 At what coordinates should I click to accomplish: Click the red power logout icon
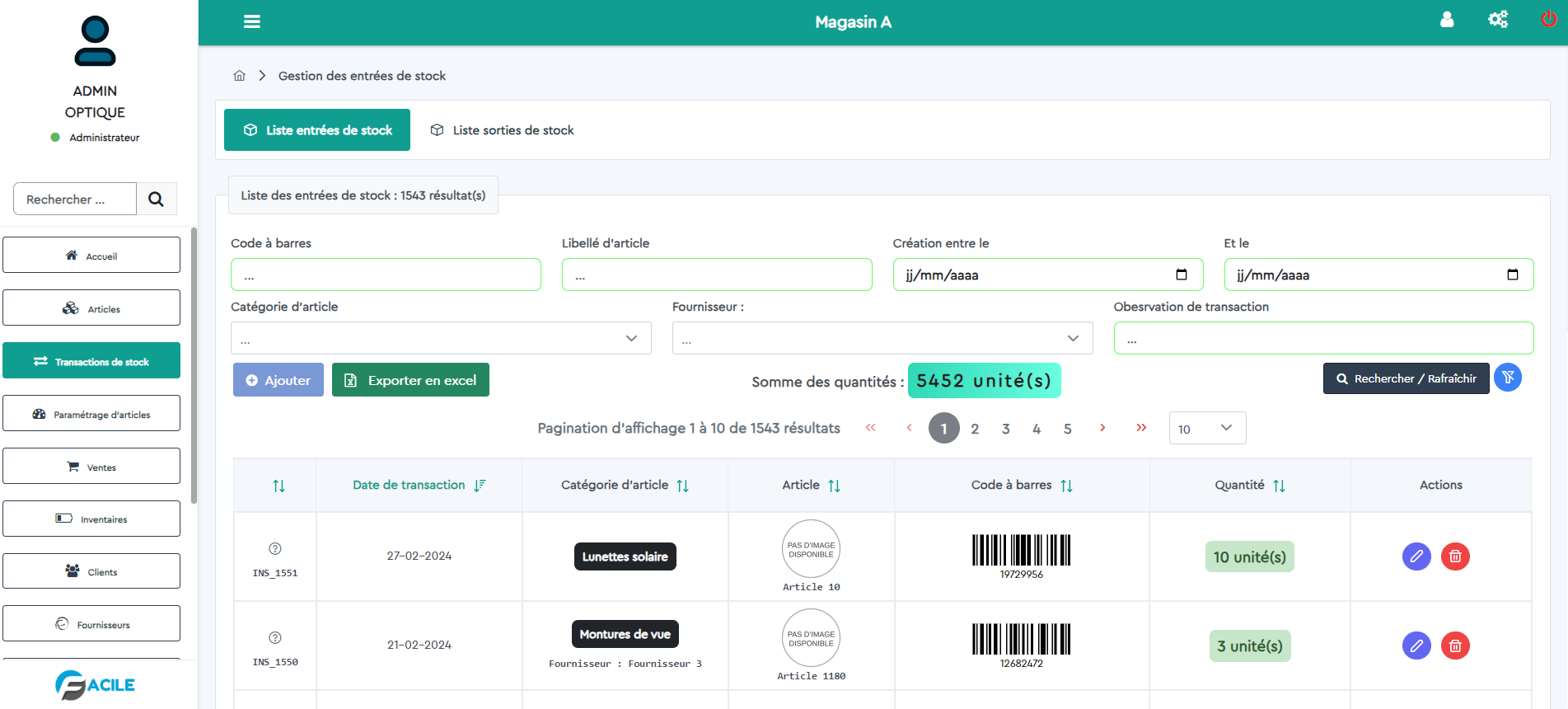(1548, 20)
